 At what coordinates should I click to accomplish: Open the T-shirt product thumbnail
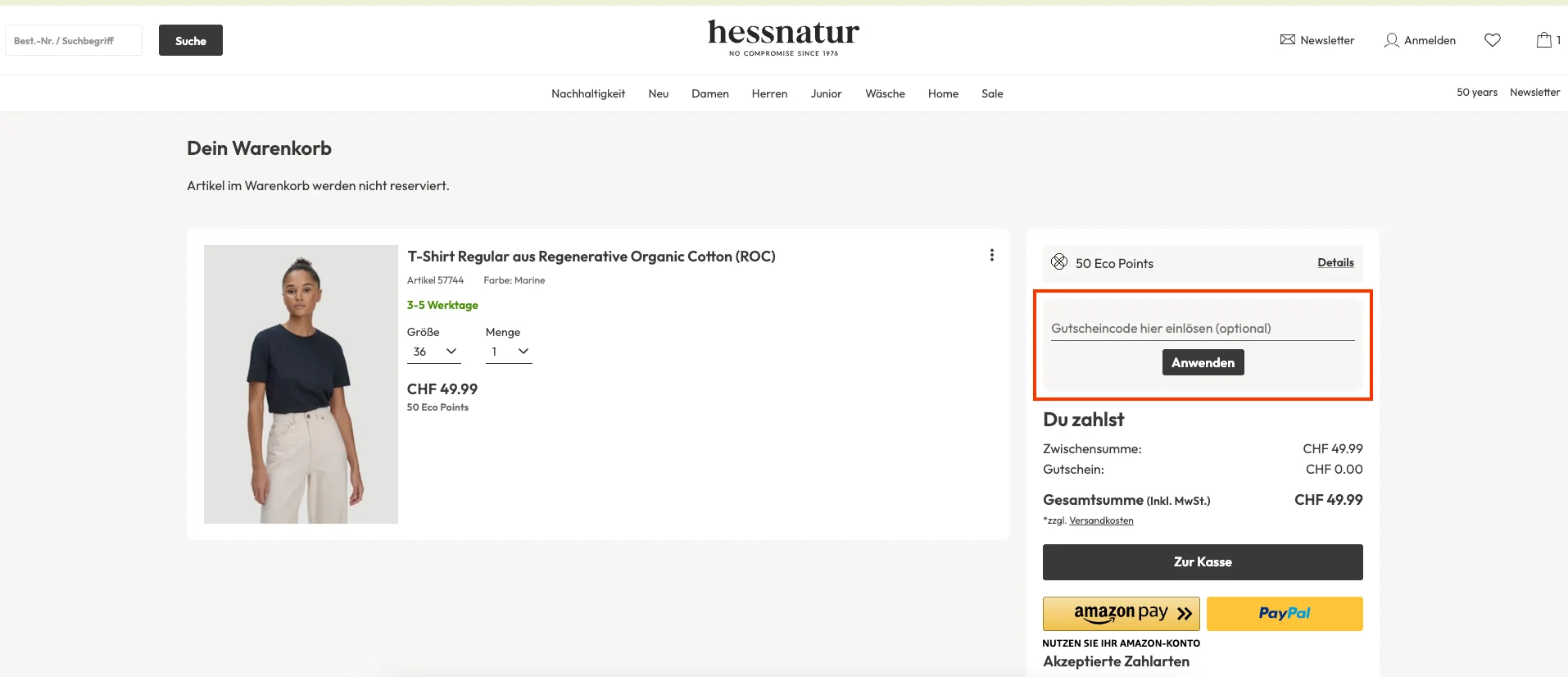point(301,384)
